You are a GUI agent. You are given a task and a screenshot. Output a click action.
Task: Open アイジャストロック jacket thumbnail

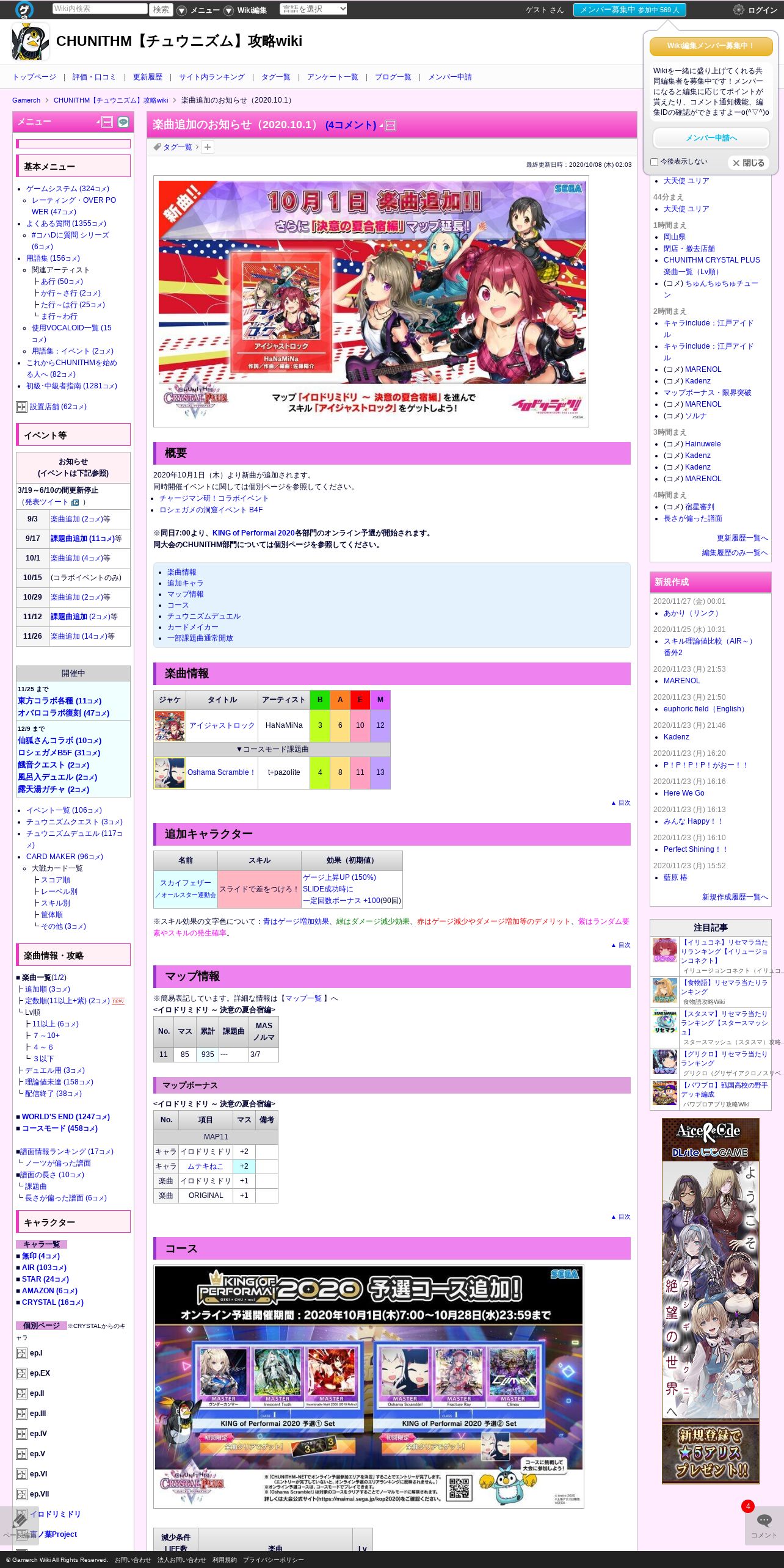pyautogui.click(x=170, y=726)
